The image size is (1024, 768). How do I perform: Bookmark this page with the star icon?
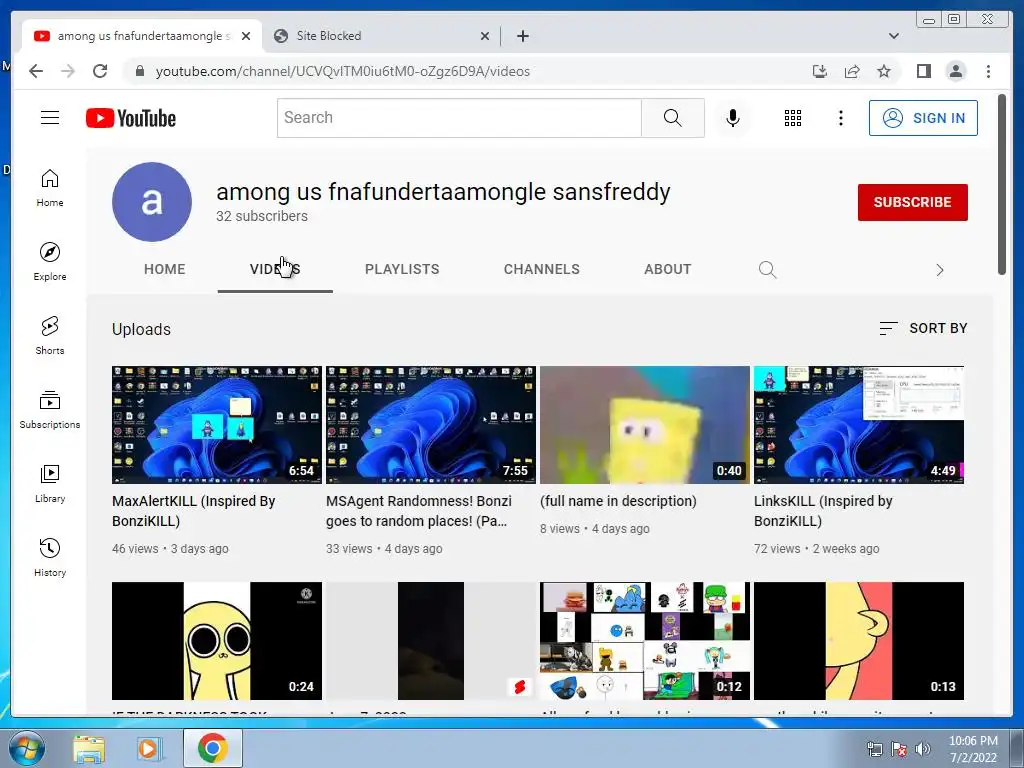point(884,71)
